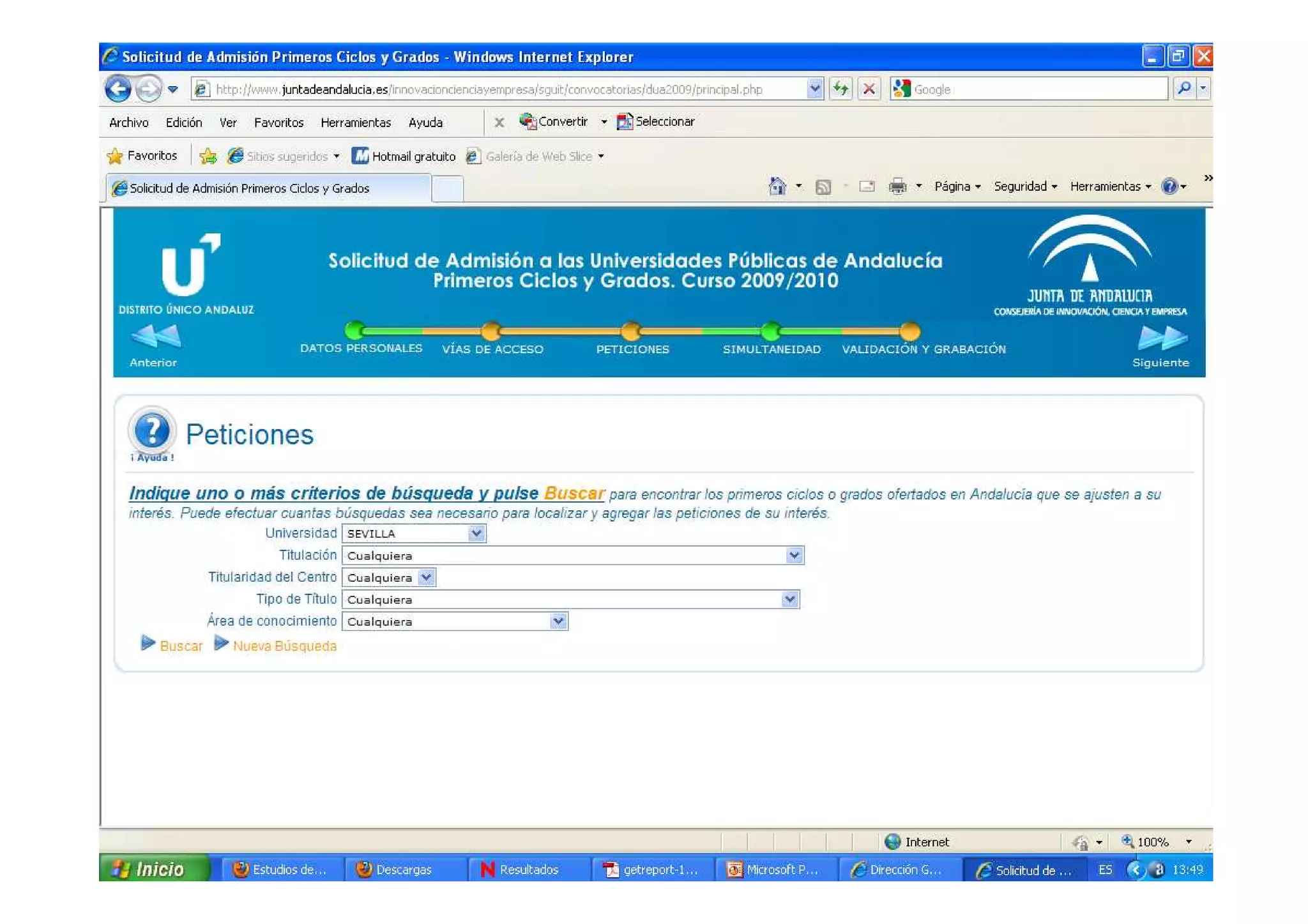Open the Archivo menu
The width and height of the screenshot is (1308, 924).
(x=128, y=123)
